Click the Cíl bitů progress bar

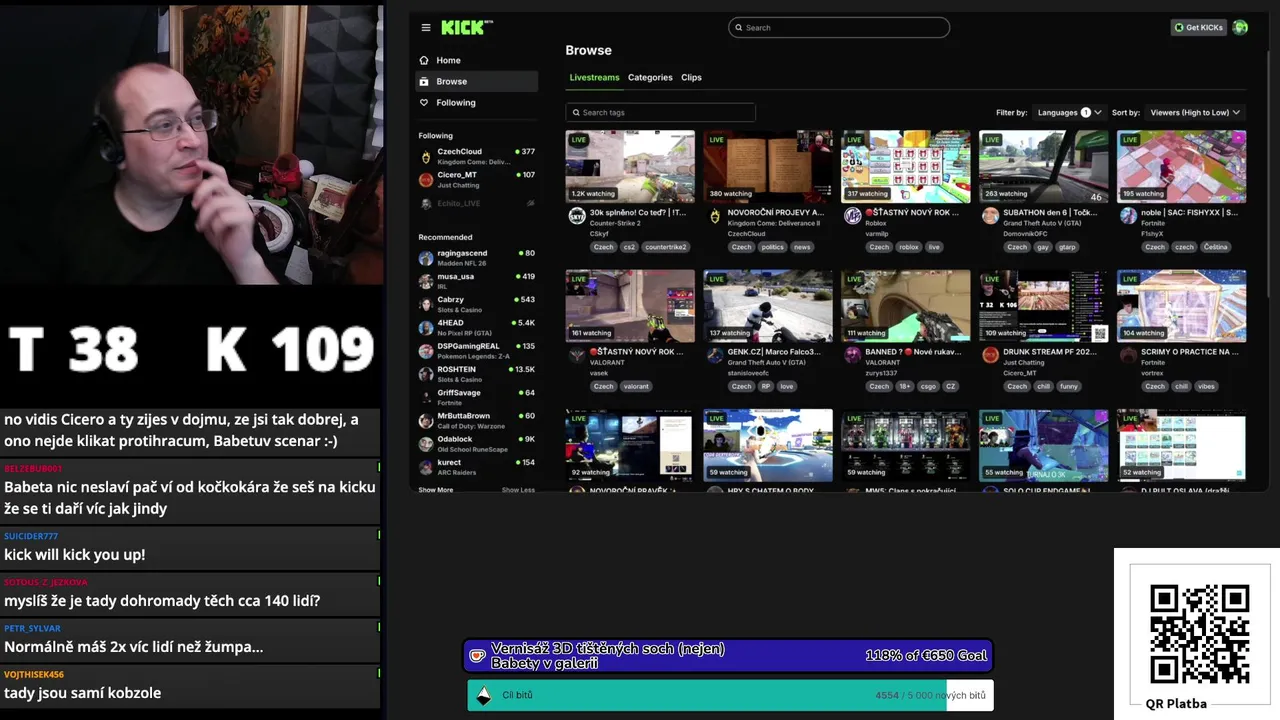point(730,695)
